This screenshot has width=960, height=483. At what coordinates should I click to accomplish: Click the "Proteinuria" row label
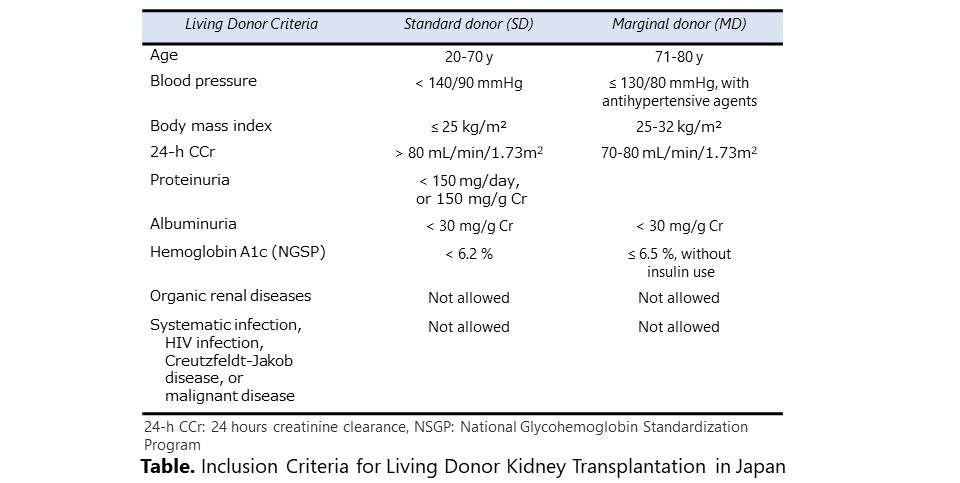point(189,180)
